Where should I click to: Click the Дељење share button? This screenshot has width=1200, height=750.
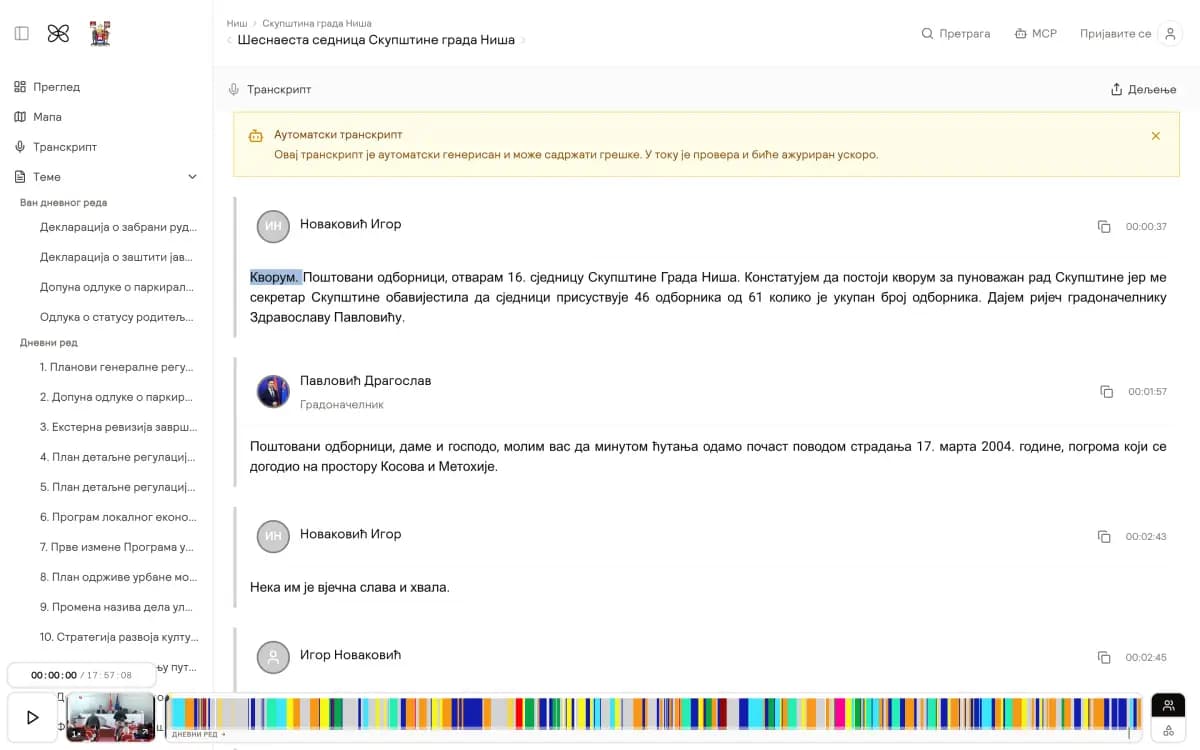click(1143, 89)
